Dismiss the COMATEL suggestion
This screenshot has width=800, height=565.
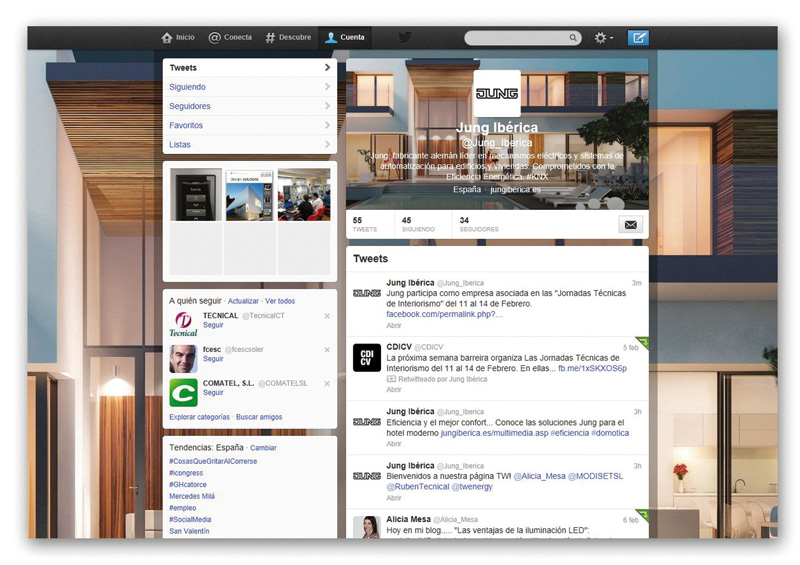coord(327,383)
